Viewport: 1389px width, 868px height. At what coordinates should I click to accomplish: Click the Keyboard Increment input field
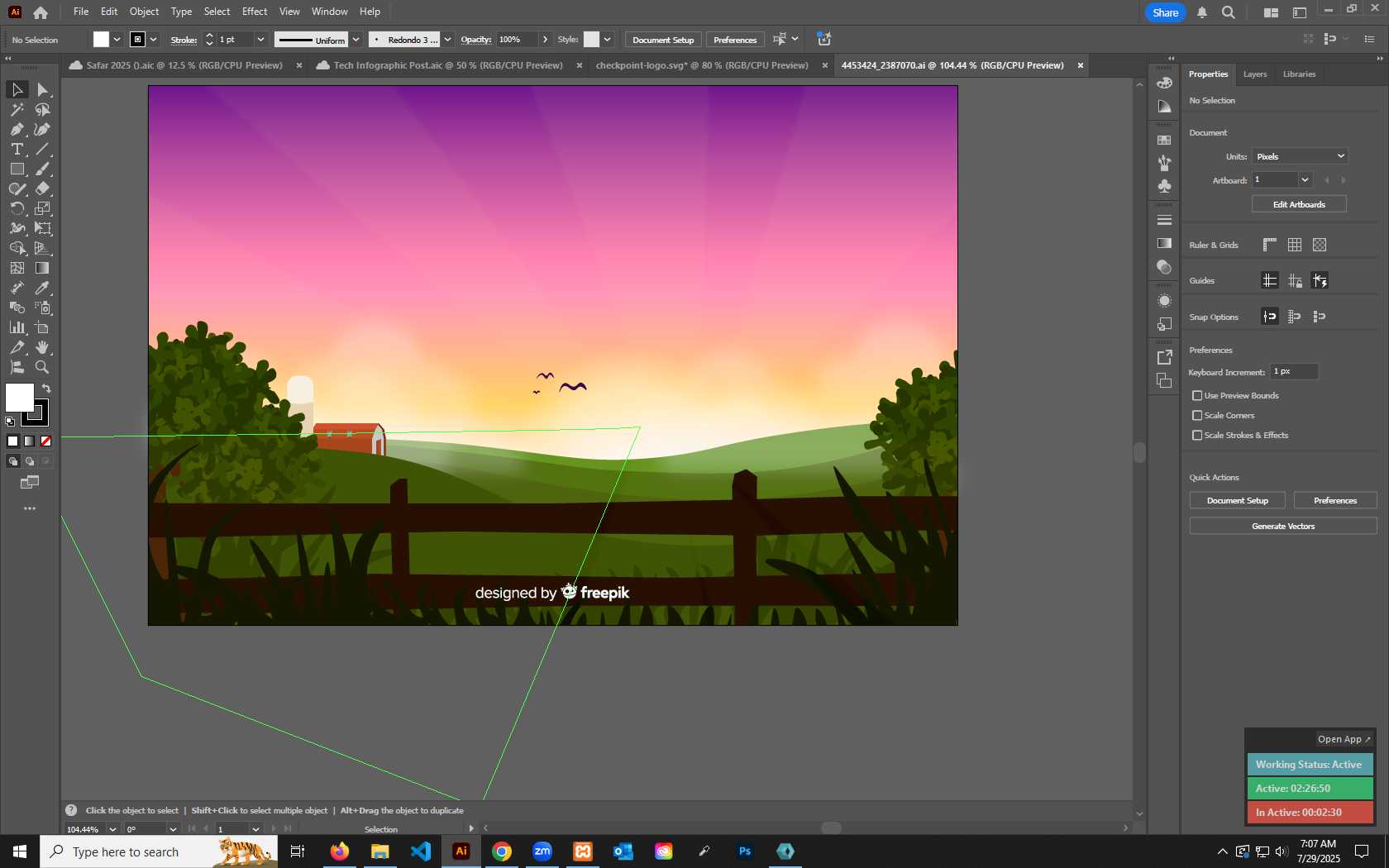point(1294,372)
